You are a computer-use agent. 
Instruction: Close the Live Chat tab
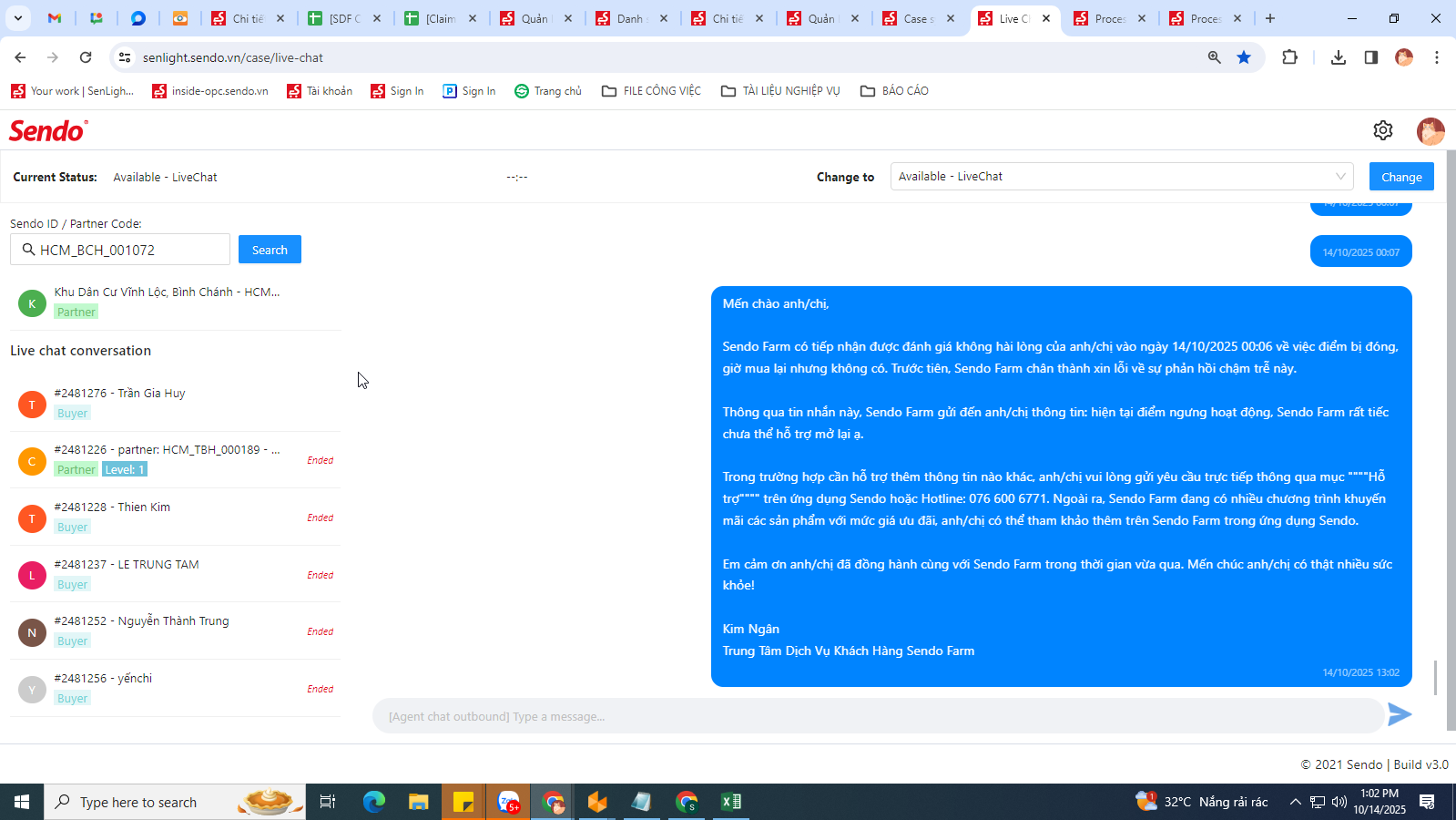(x=1046, y=18)
